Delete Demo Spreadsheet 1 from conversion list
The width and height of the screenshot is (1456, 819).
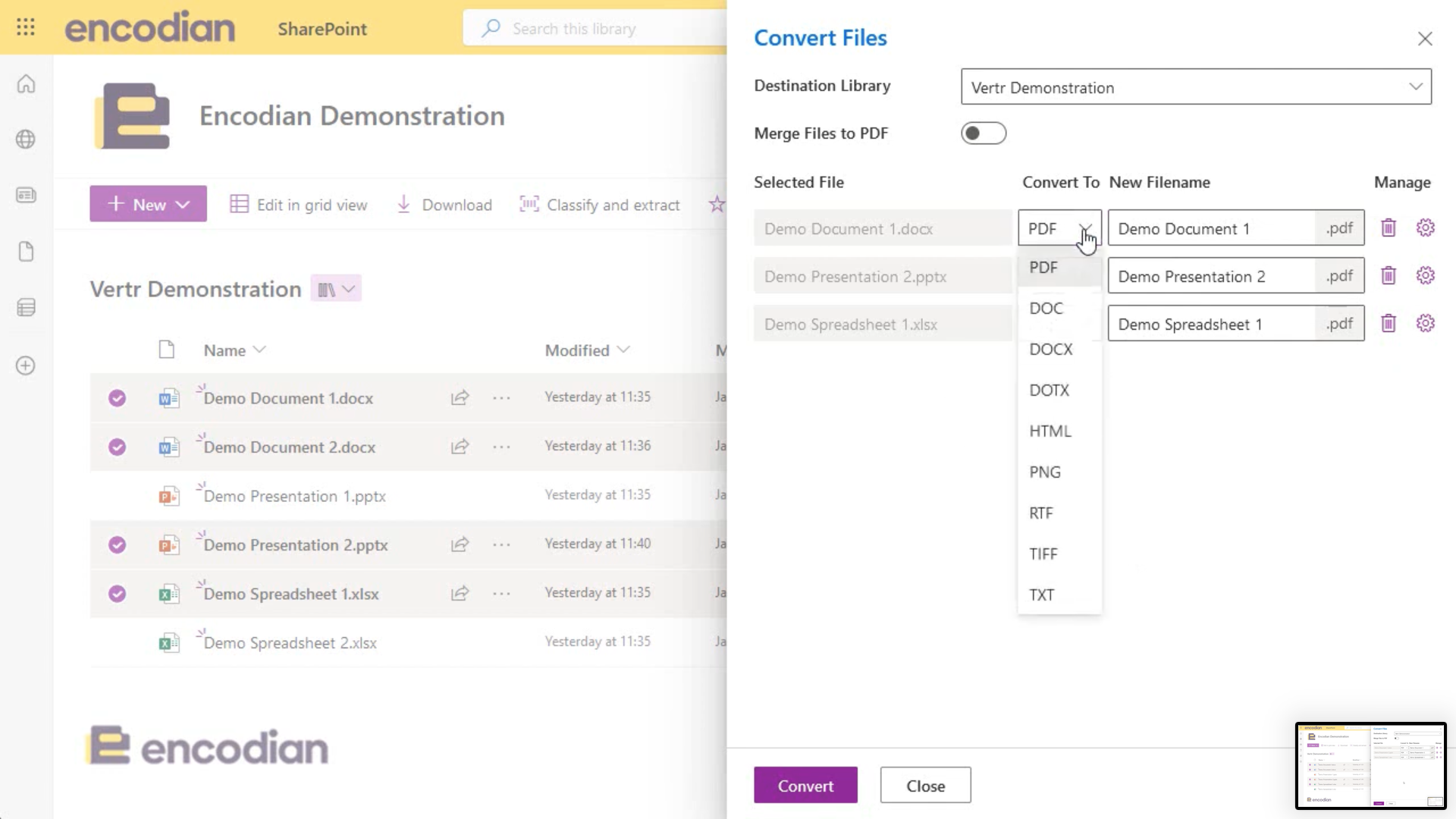(1389, 323)
